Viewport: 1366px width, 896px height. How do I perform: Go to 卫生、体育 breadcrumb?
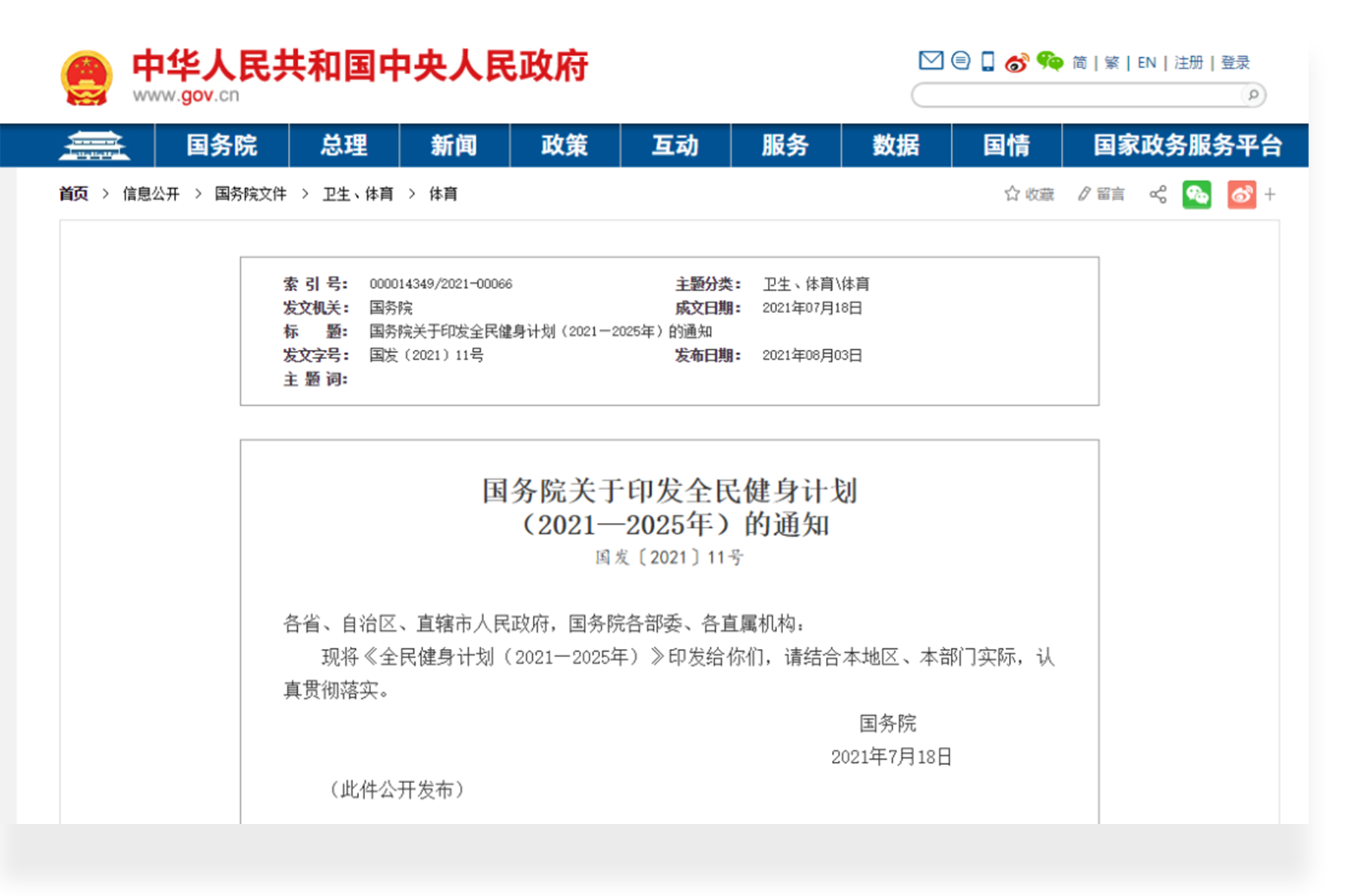click(358, 194)
